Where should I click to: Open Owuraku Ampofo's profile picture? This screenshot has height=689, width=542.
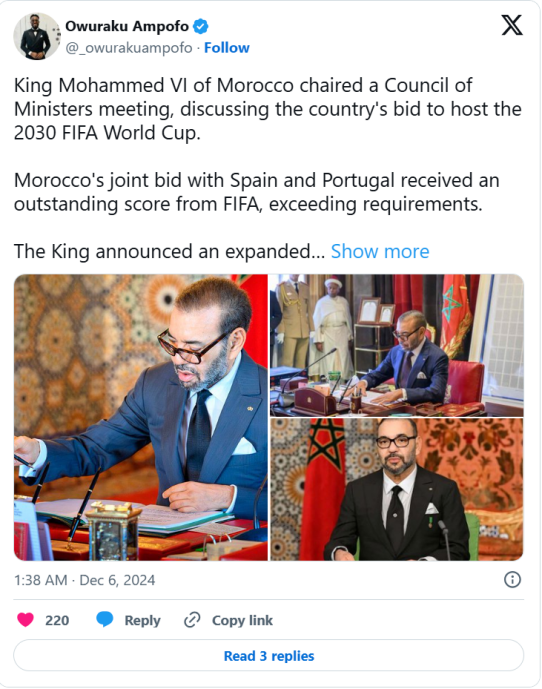[37, 36]
